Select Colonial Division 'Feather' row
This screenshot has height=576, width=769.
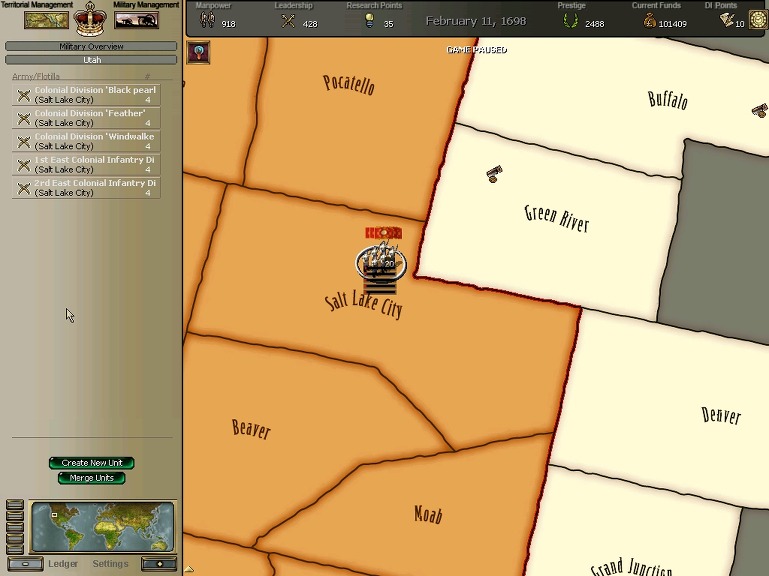tap(86, 118)
